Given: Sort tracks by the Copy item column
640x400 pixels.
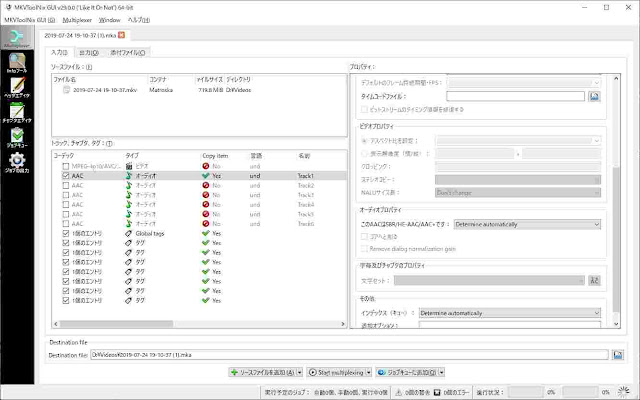Looking at the screenshot, I should tap(215, 156).
